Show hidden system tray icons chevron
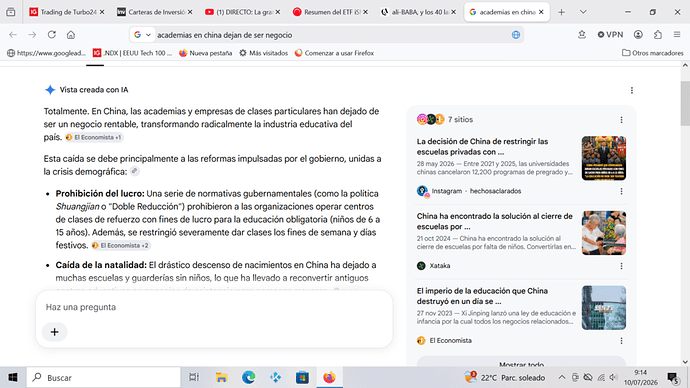Image resolution: width=690 pixels, height=388 pixels. [x=562, y=377]
